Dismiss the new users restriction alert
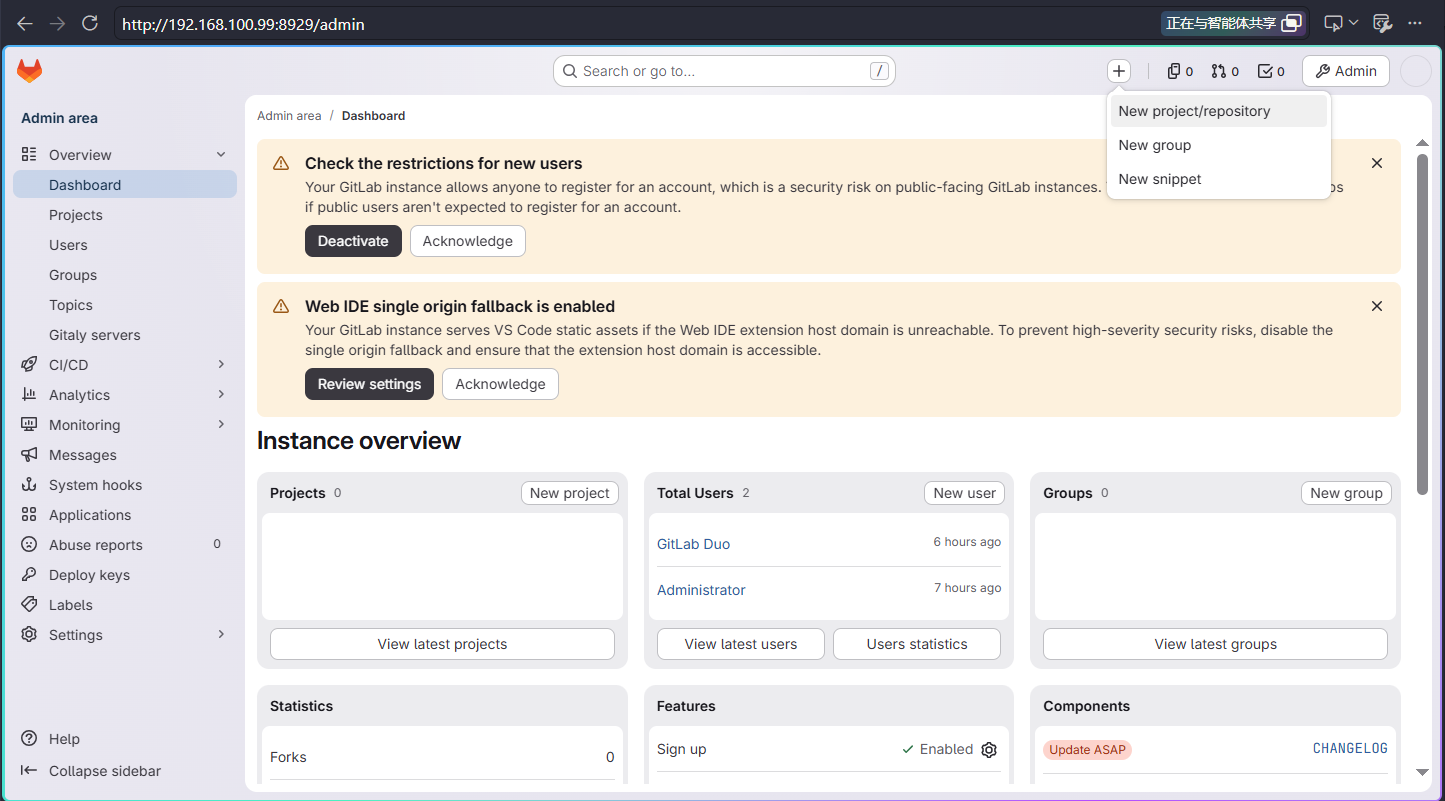Viewport: 1445px width, 801px height. [1377, 163]
